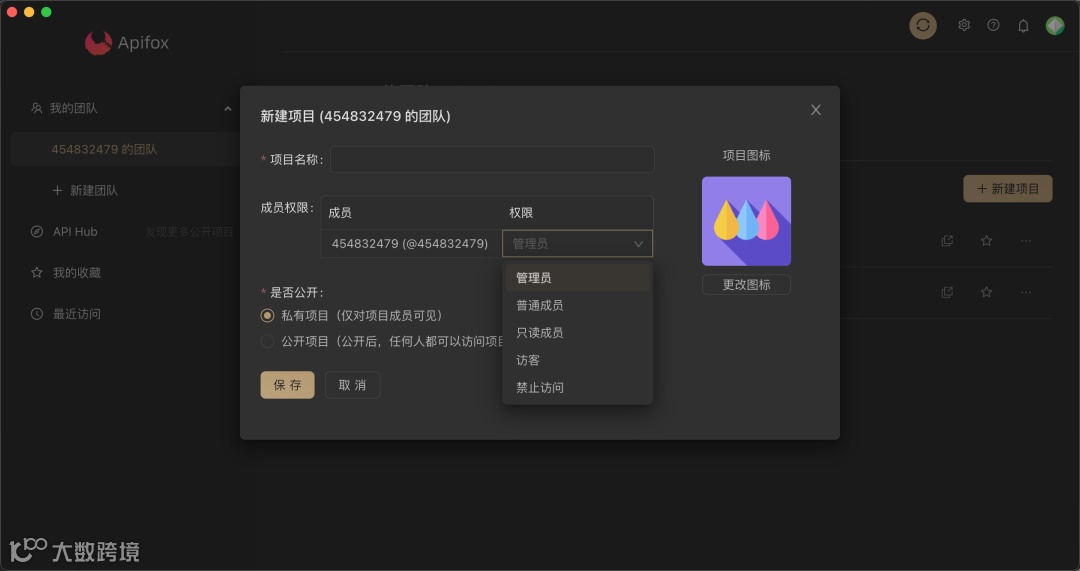The image size is (1080, 571).
Task: Click the 更改图标 button
Action: click(x=746, y=284)
